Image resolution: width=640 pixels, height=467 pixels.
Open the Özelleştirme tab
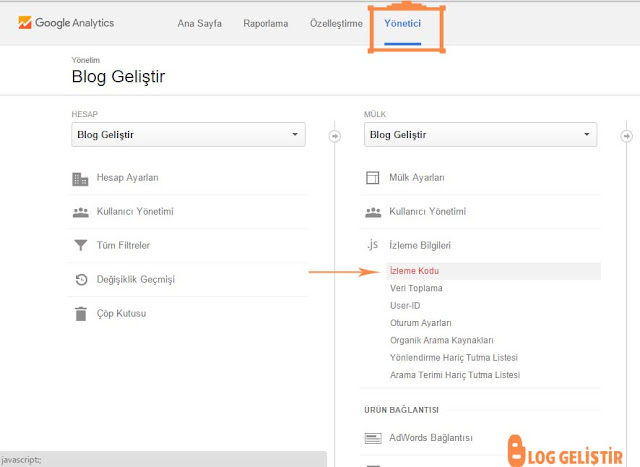click(x=335, y=22)
